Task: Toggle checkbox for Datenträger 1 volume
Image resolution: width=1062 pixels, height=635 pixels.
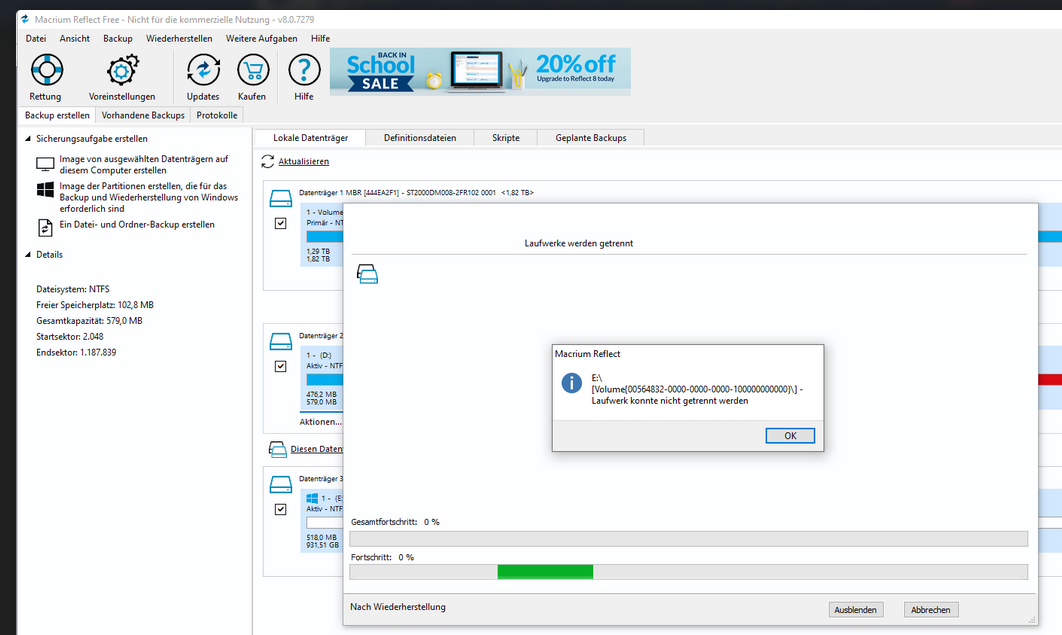Action: pyautogui.click(x=280, y=223)
